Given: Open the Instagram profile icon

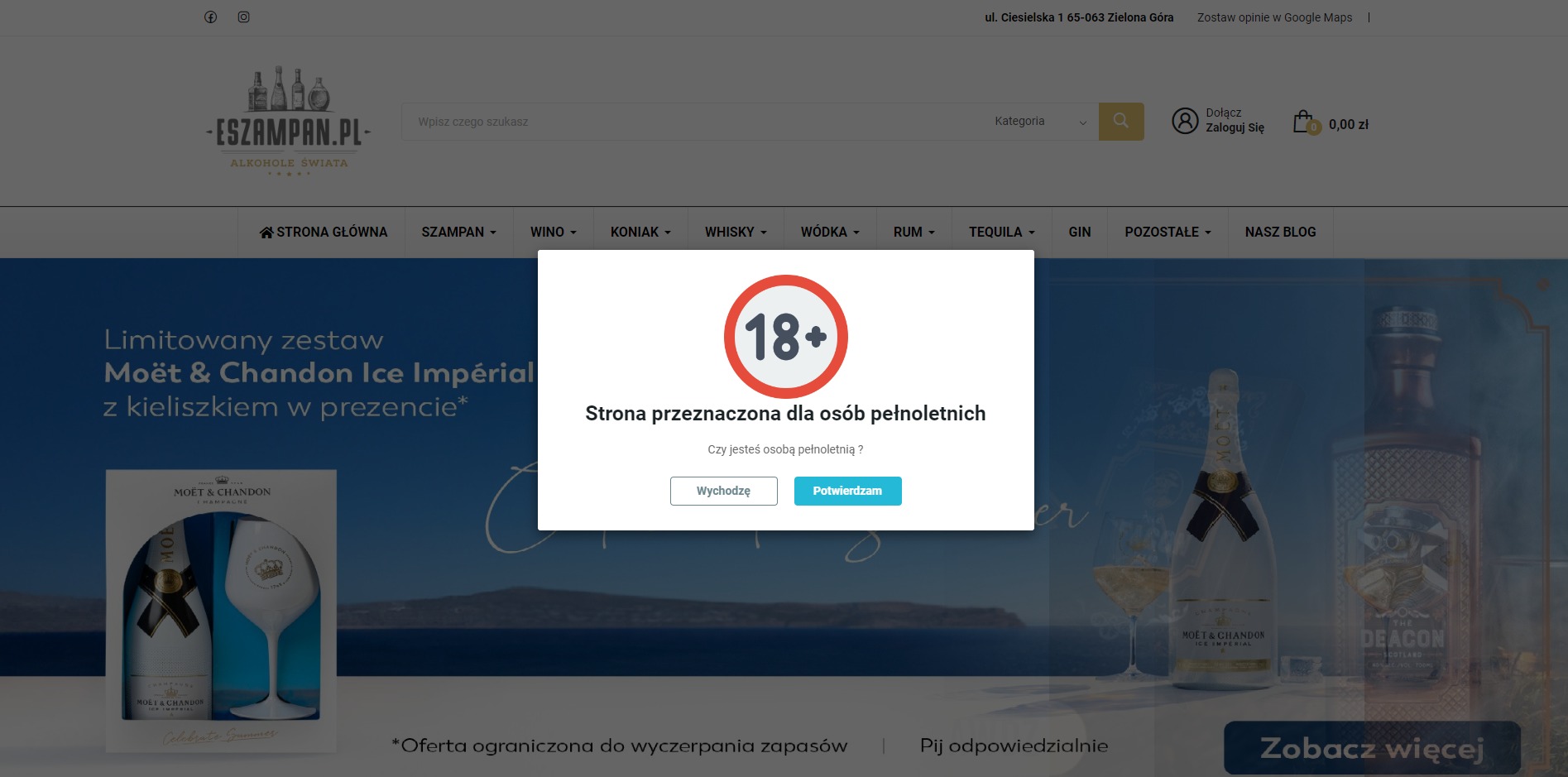Looking at the screenshot, I should pyautogui.click(x=243, y=17).
